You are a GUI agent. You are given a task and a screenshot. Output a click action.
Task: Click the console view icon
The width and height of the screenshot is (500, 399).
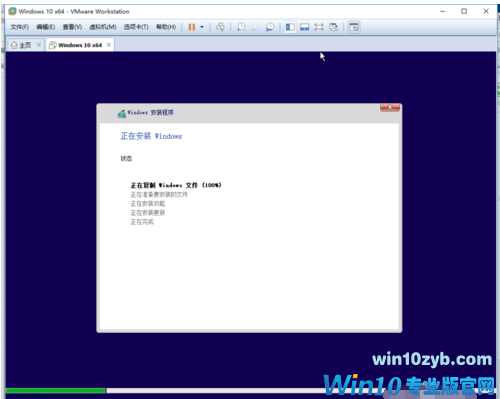[354, 27]
